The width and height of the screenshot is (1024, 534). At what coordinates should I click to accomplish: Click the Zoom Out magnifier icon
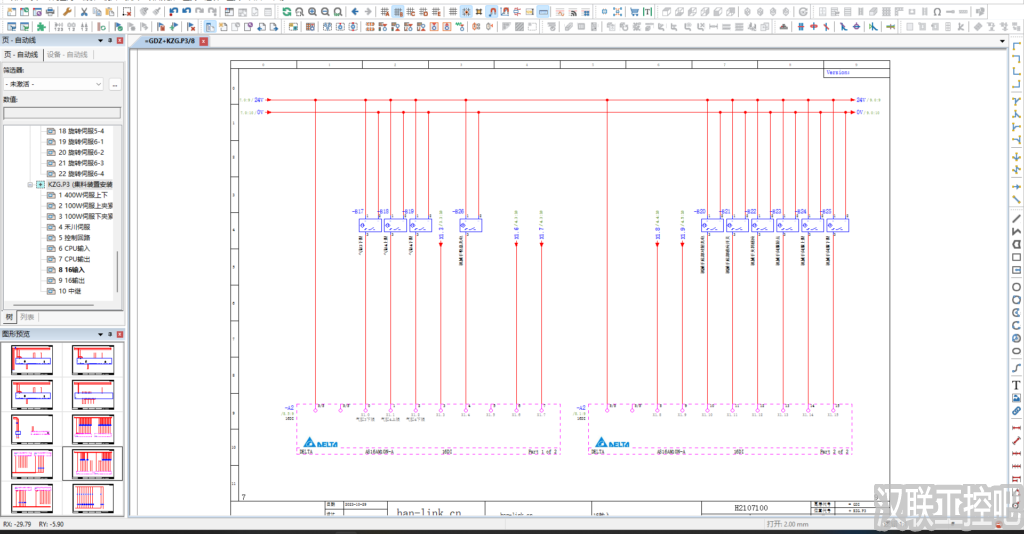[x=325, y=12]
